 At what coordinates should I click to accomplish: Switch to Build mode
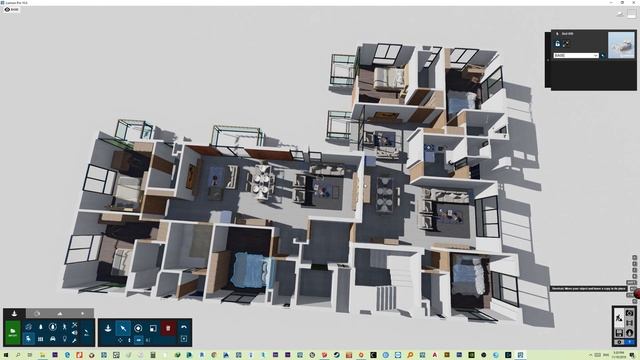pyautogui.click(x=619, y=318)
